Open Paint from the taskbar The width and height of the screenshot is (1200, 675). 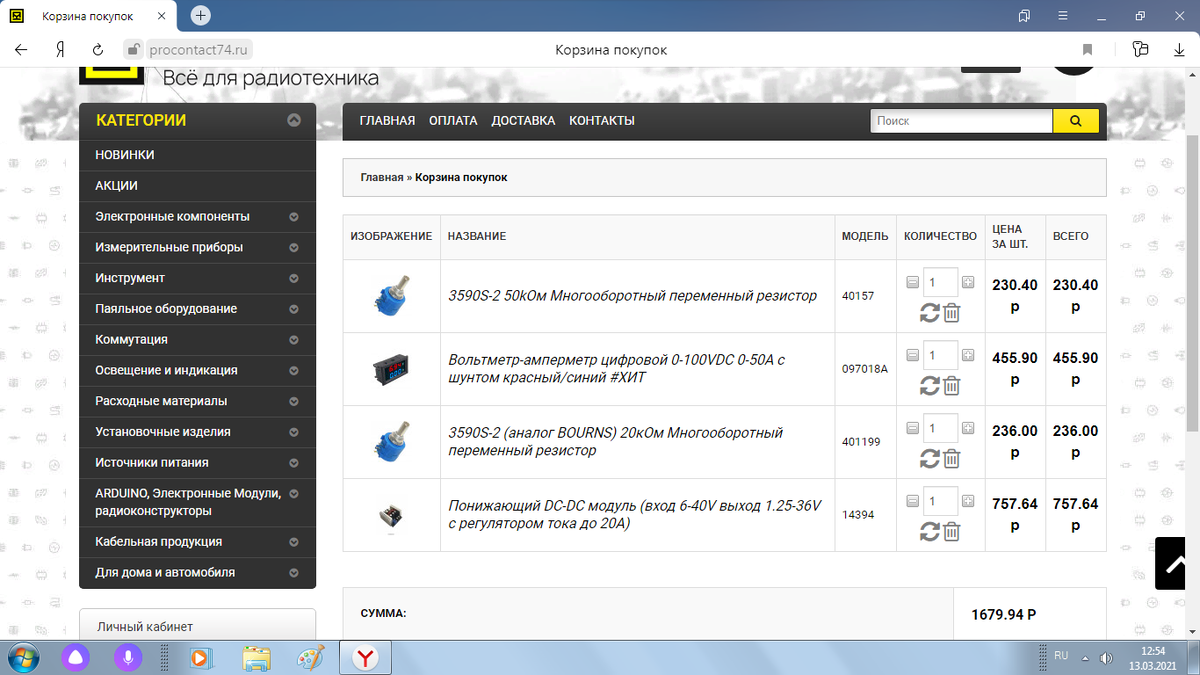point(312,658)
